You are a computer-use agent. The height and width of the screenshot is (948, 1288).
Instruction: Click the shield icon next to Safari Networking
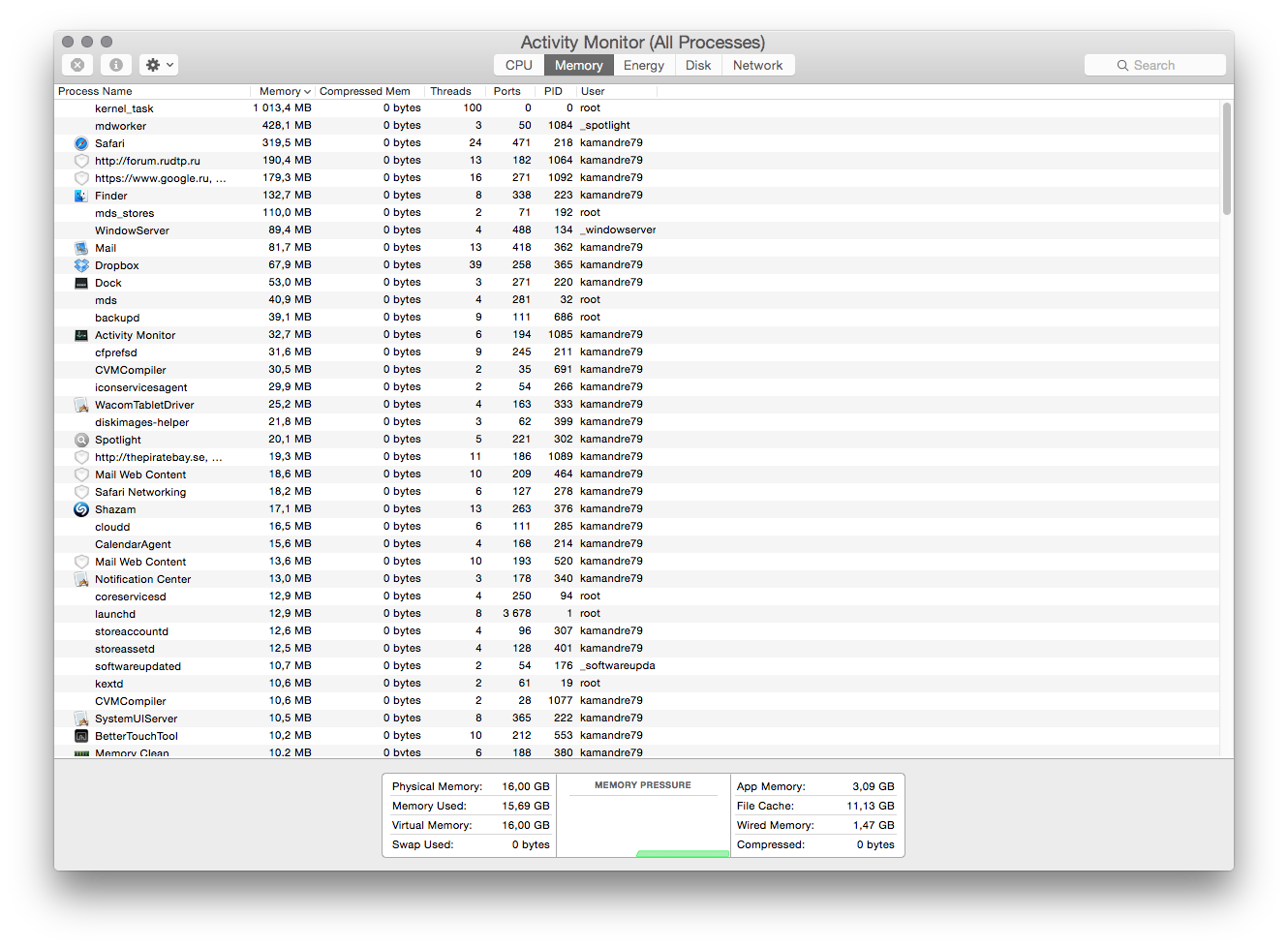pyautogui.click(x=81, y=492)
